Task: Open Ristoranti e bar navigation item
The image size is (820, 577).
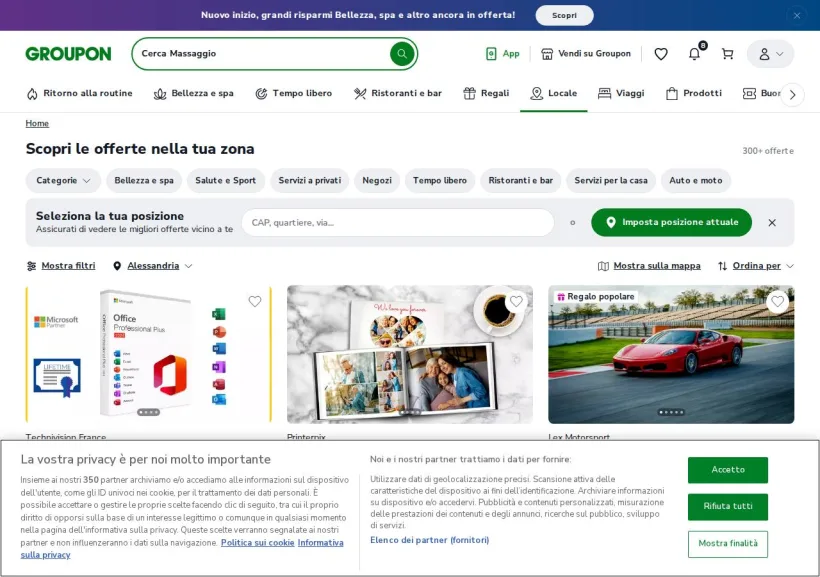Action: pos(397,93)
